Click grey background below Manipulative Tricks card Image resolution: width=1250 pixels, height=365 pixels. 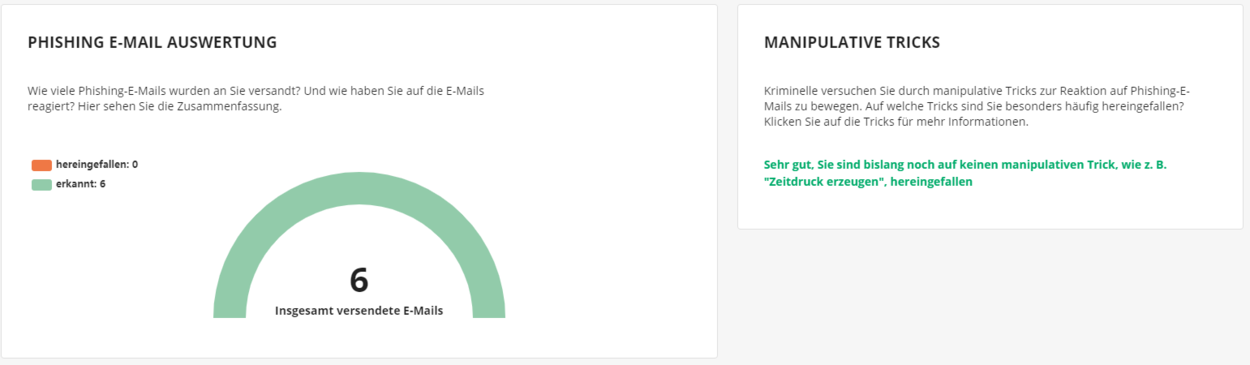click(x=990, y=295)
